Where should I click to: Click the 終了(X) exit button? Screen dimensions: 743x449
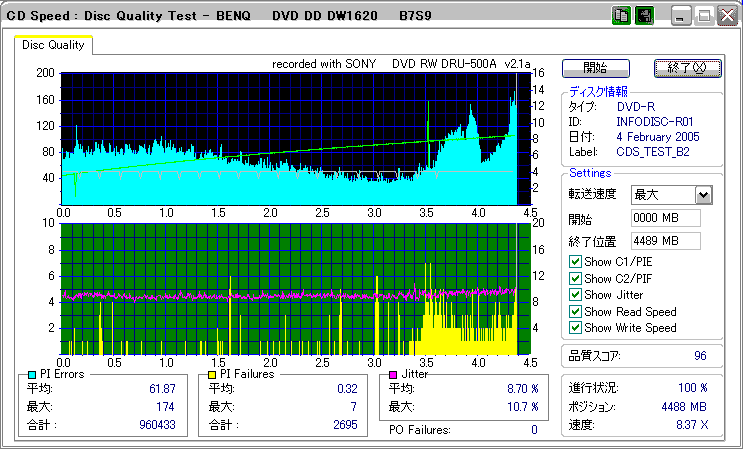tap(686, 68)
